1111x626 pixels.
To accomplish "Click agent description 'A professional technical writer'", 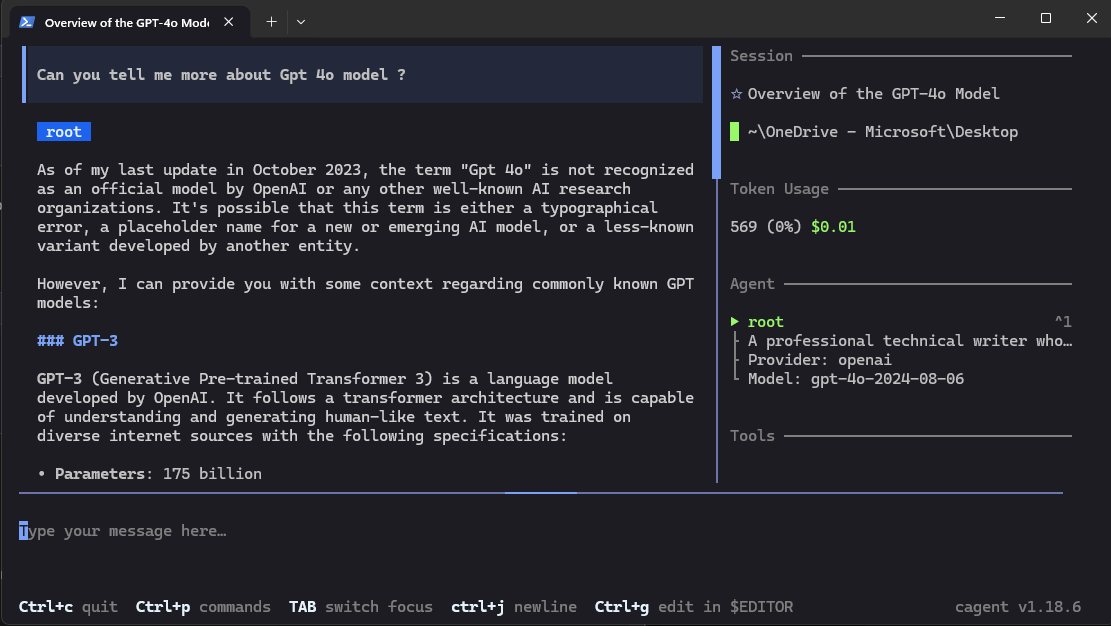I will (910, 341).
